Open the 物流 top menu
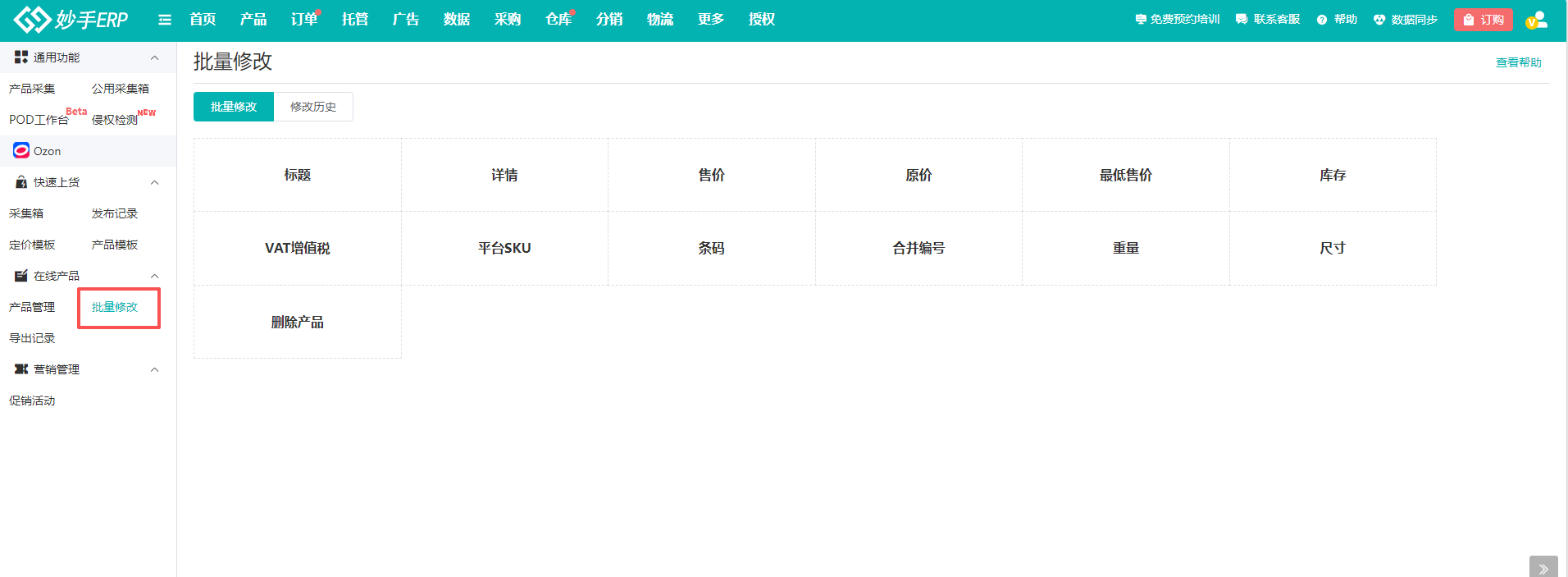The image size is (1568, 577). [x=660, y=20]
